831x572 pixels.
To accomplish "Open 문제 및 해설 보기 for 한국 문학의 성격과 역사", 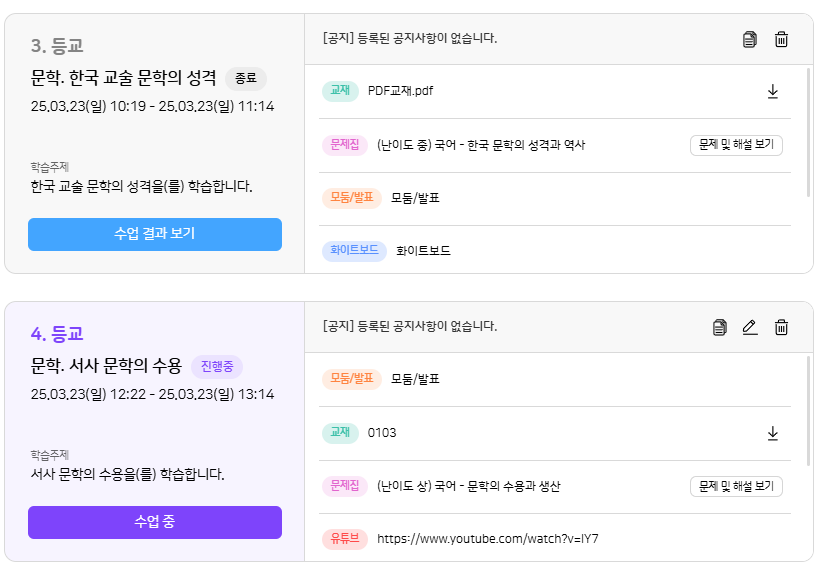I will click(736, 145).
